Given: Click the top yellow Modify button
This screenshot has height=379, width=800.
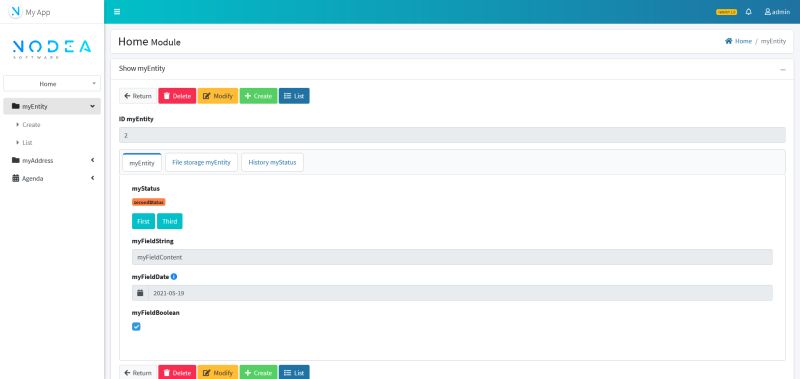Looking at the screenshot, I should click(x=218, y=96).
